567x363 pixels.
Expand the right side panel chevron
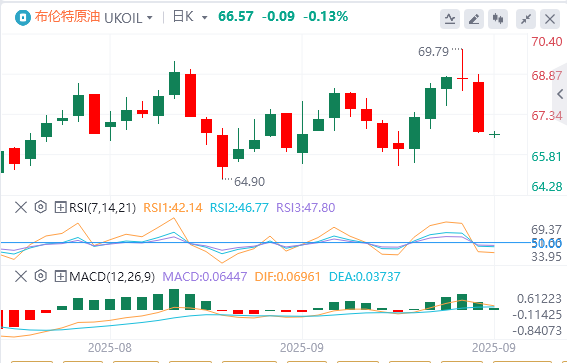tap(560, 94)
